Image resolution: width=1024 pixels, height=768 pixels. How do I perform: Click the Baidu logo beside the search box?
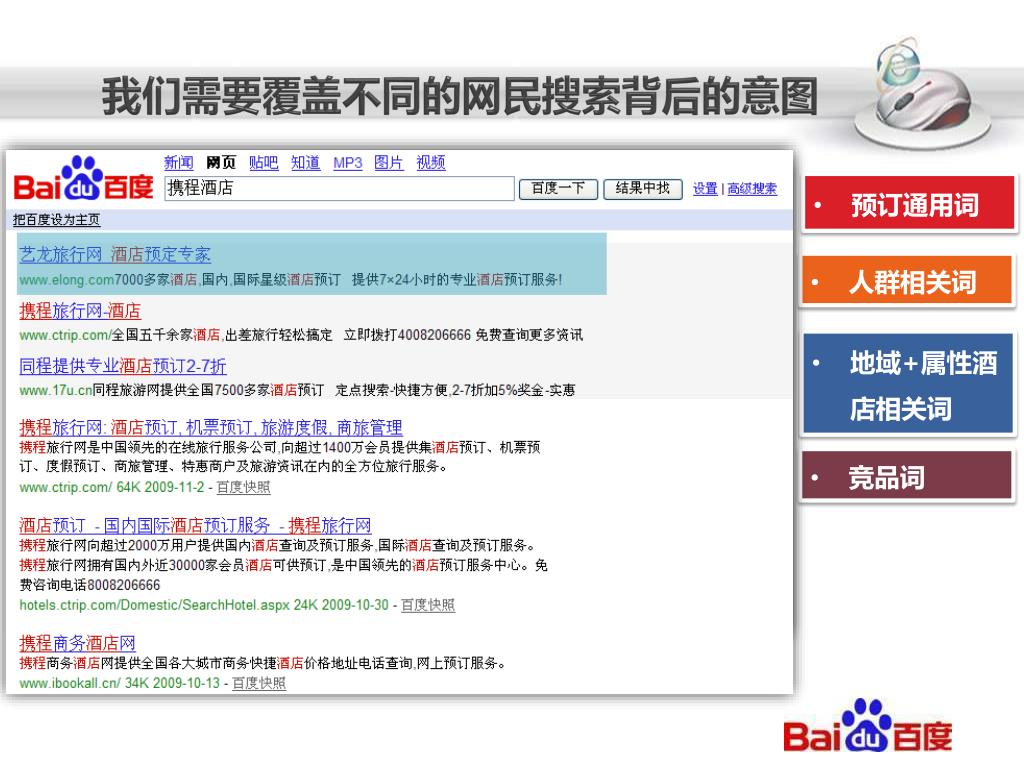pyautogui.click(x=83, y=179)
